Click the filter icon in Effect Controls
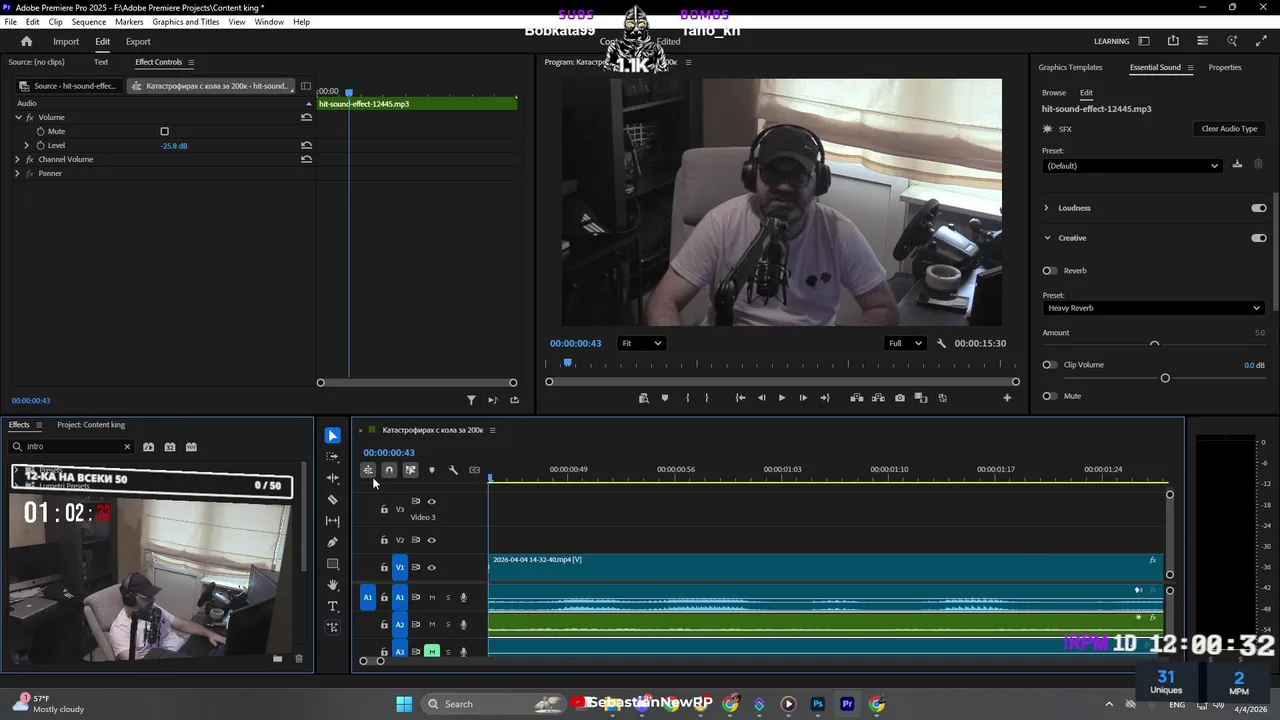 471,400
